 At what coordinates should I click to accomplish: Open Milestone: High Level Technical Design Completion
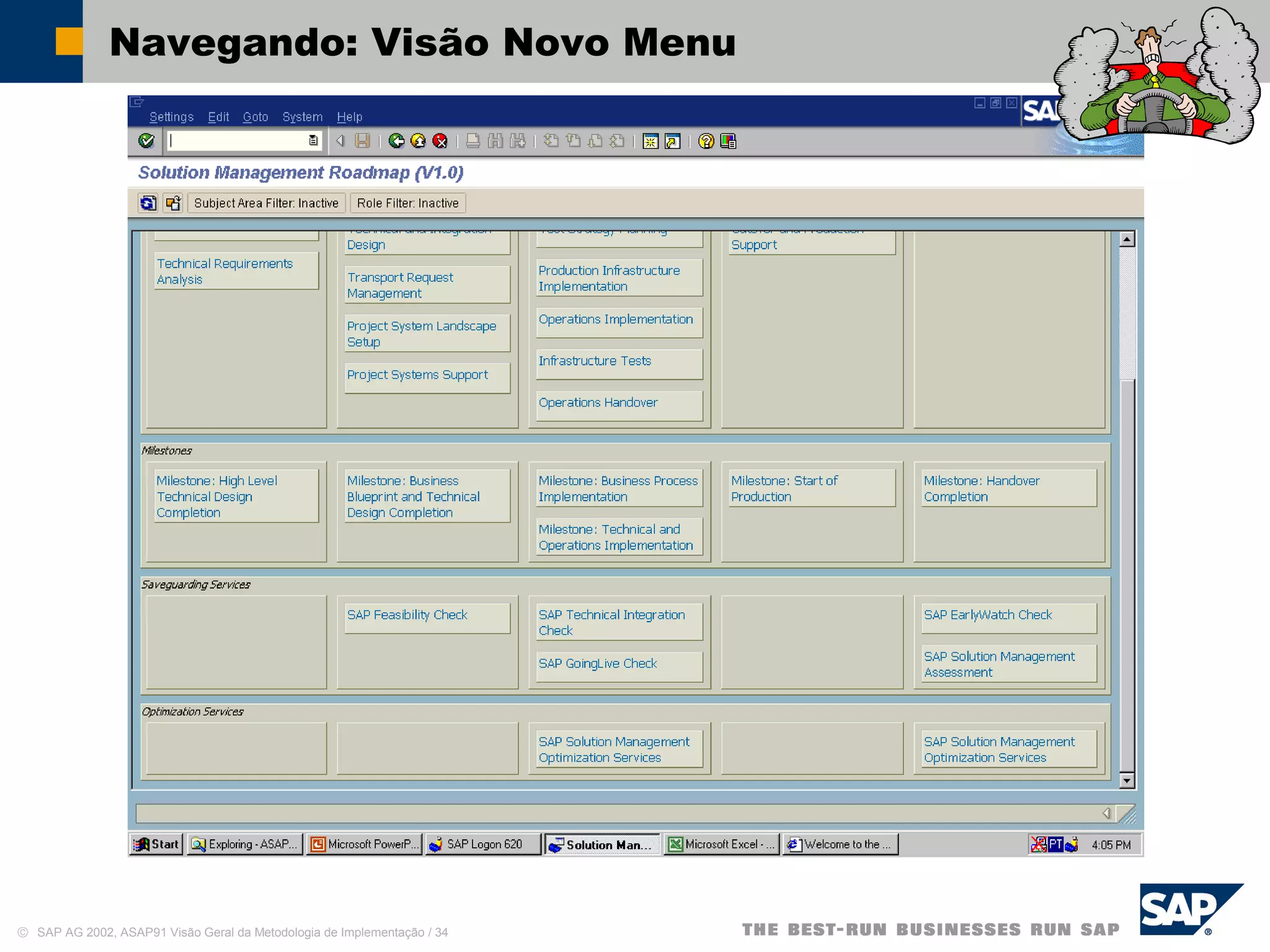236,496
